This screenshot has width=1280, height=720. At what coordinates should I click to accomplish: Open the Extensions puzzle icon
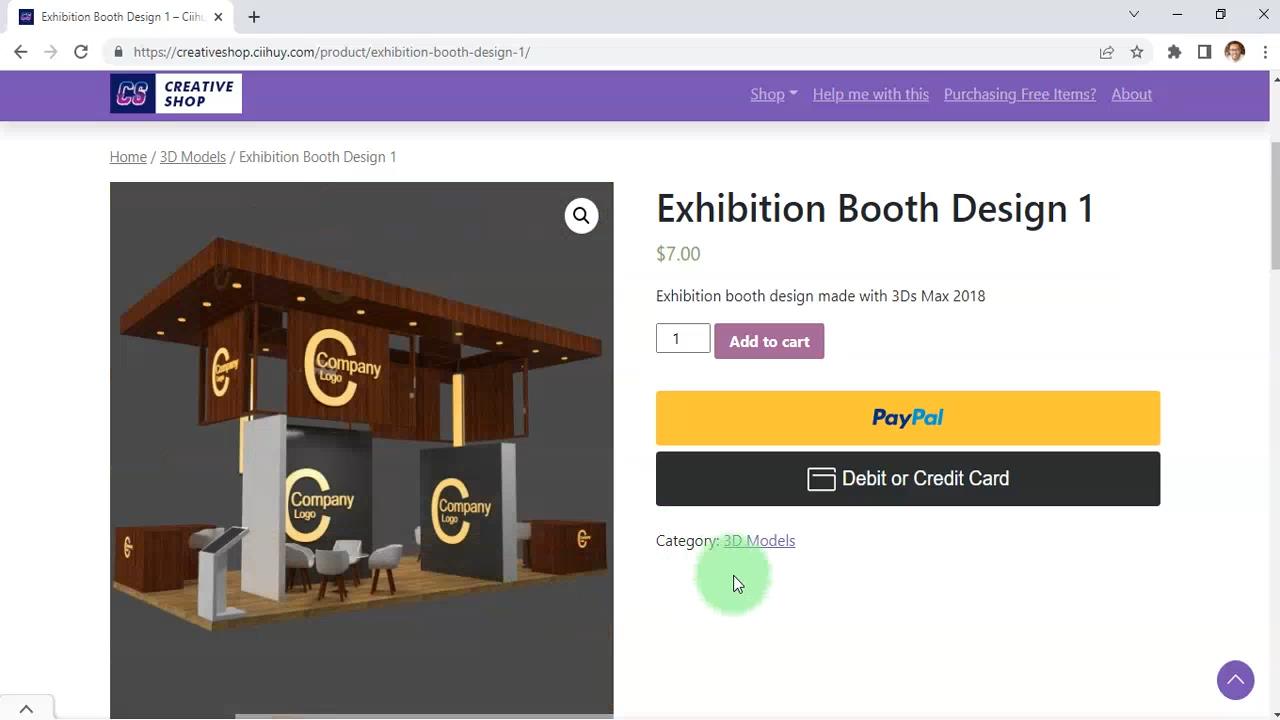coord(1174,52)
